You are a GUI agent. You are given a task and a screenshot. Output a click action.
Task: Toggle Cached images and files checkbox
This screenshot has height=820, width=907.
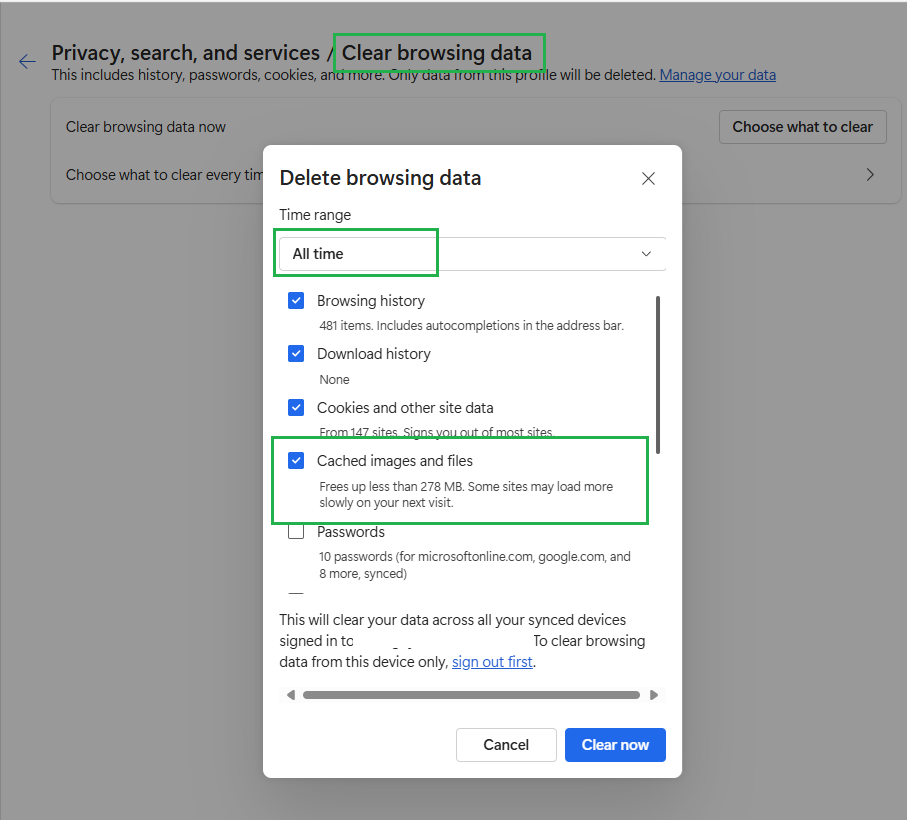296,461
